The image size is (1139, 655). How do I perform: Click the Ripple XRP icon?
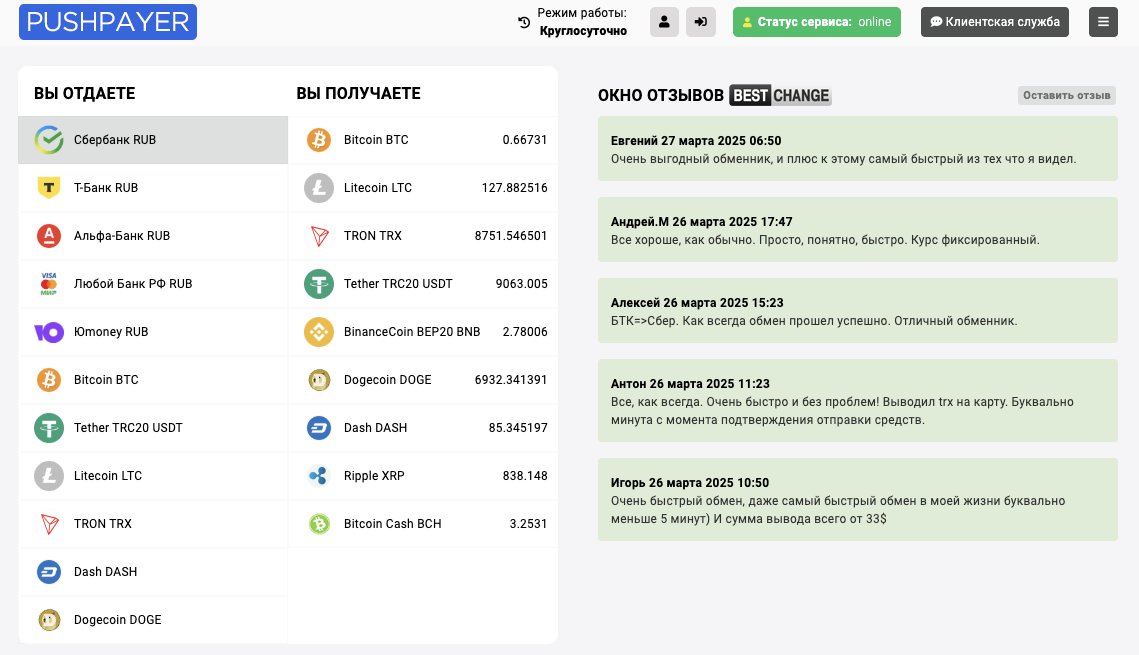(319, 476)
